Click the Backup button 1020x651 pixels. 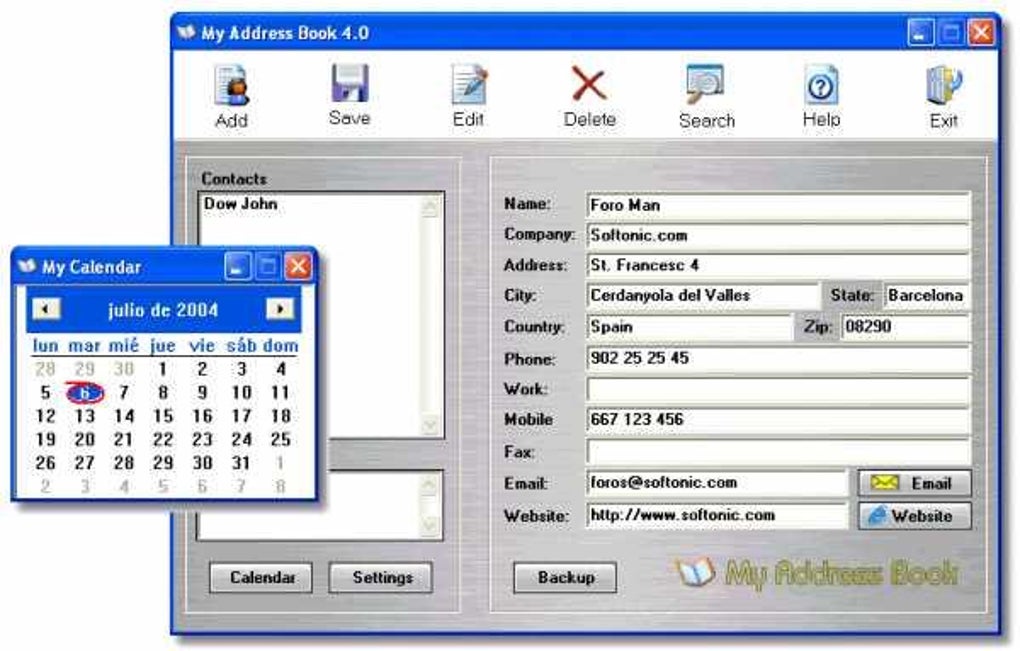[565, 578]
